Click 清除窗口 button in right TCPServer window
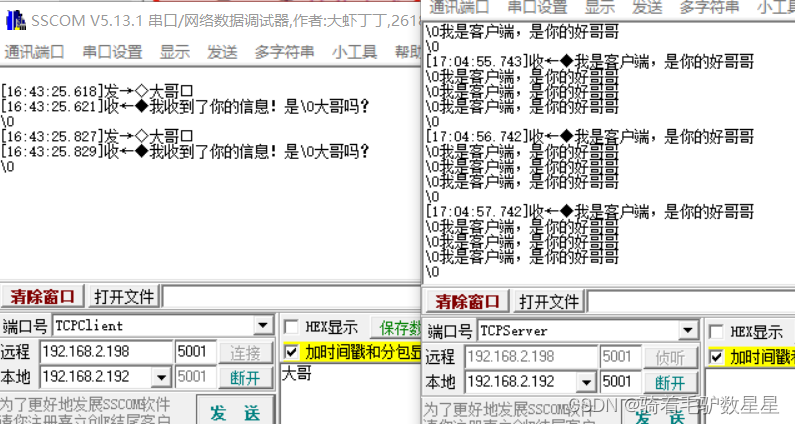795x424 pixels. 467,302
